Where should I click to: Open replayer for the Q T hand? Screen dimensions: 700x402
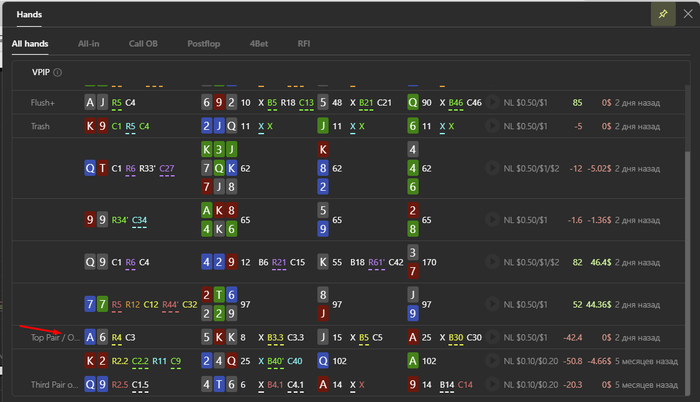pyautogui.click(x=492, y=168)
